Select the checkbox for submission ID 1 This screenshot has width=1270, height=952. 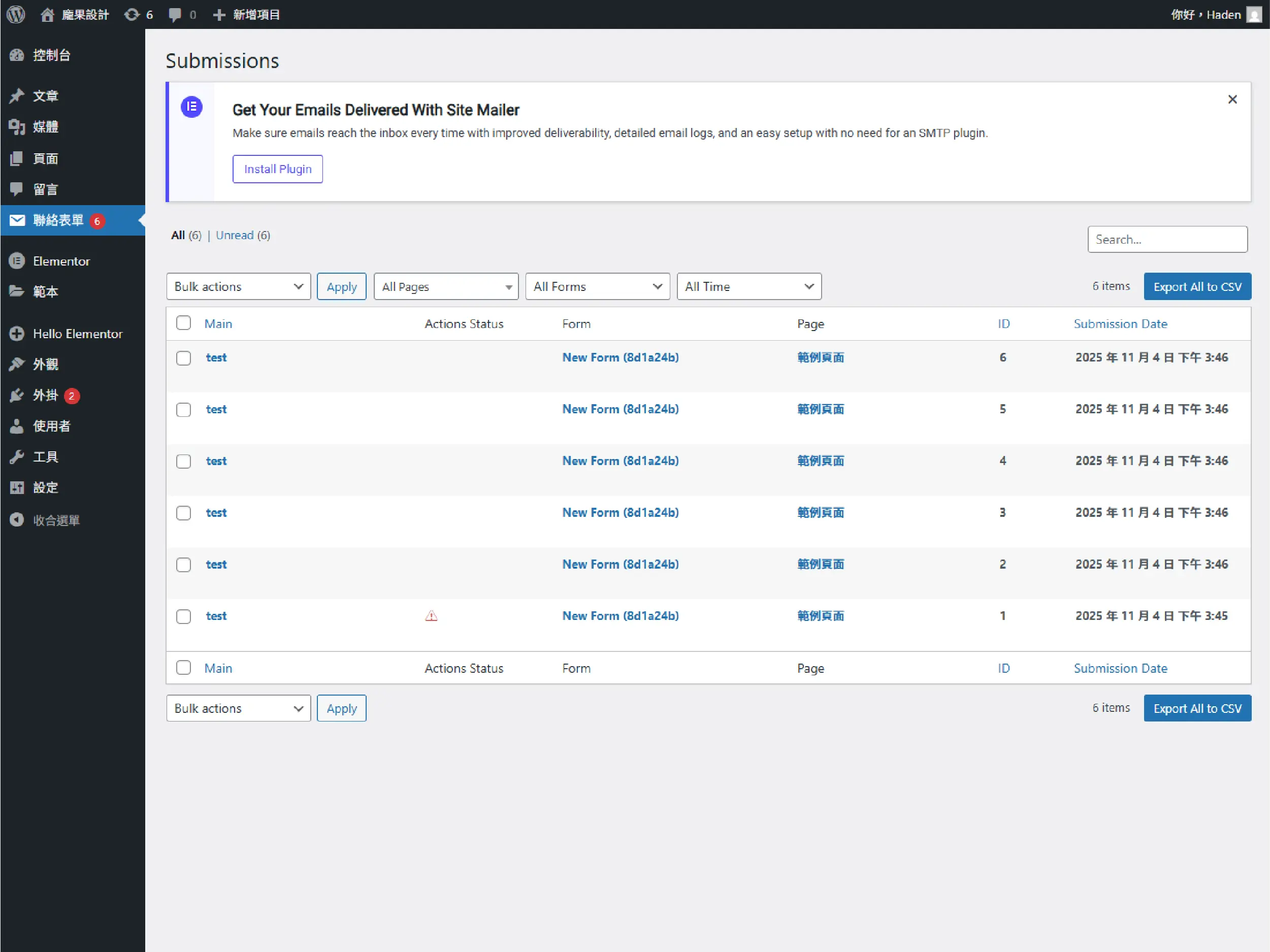[x=184, y=616]
